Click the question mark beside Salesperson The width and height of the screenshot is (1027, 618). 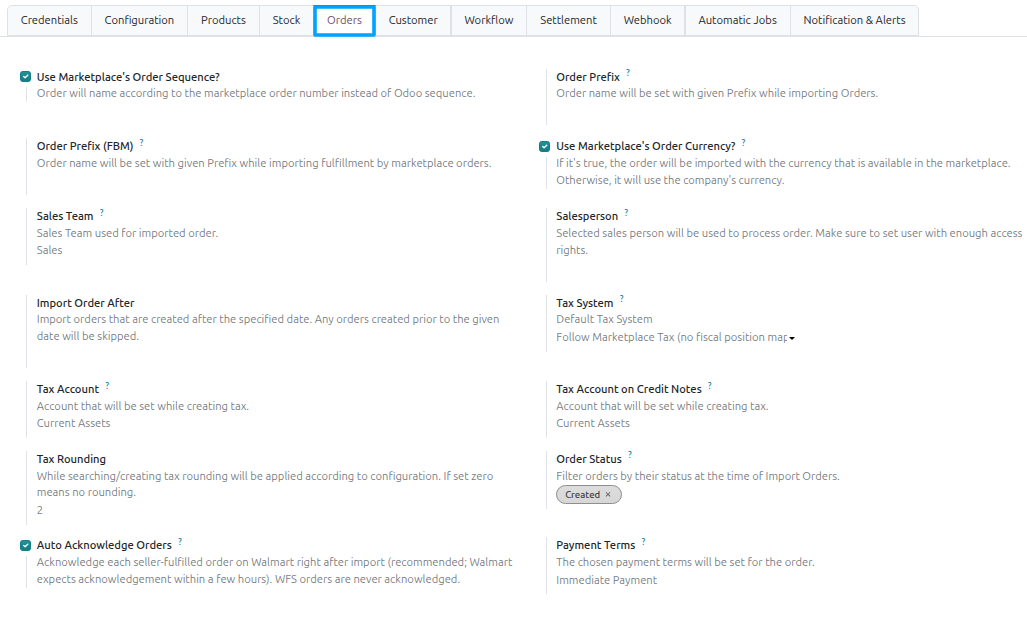(626, 211)
